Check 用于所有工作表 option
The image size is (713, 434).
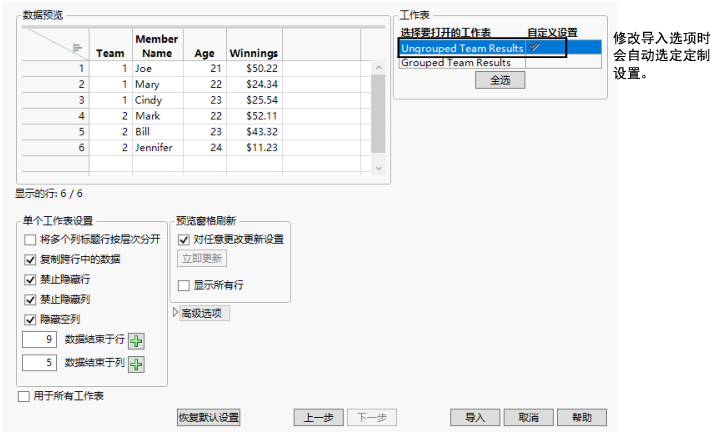(x=24, y=396)
